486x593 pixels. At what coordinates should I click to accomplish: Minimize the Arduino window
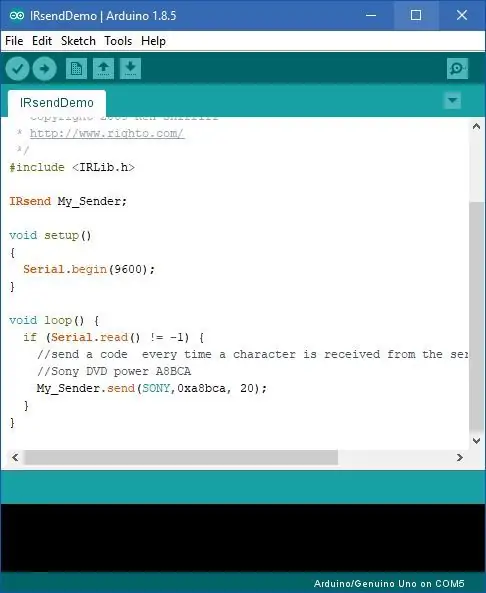click(x=371, y=16)
